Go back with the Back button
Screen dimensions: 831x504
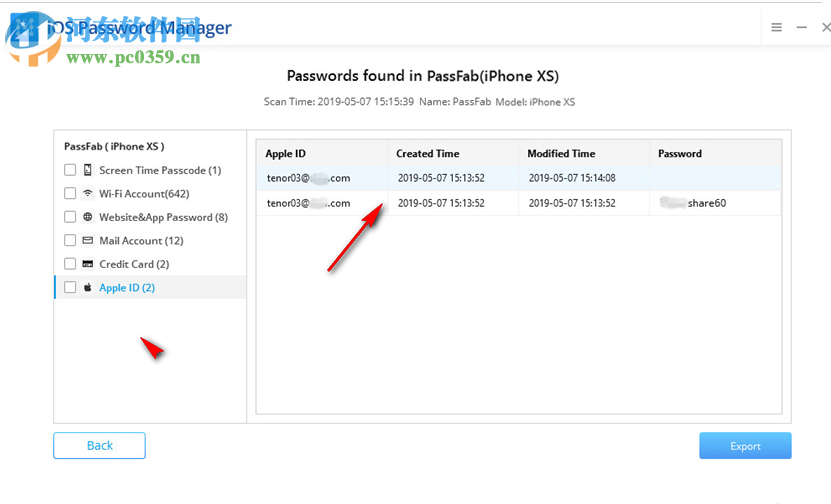point(99,445)
